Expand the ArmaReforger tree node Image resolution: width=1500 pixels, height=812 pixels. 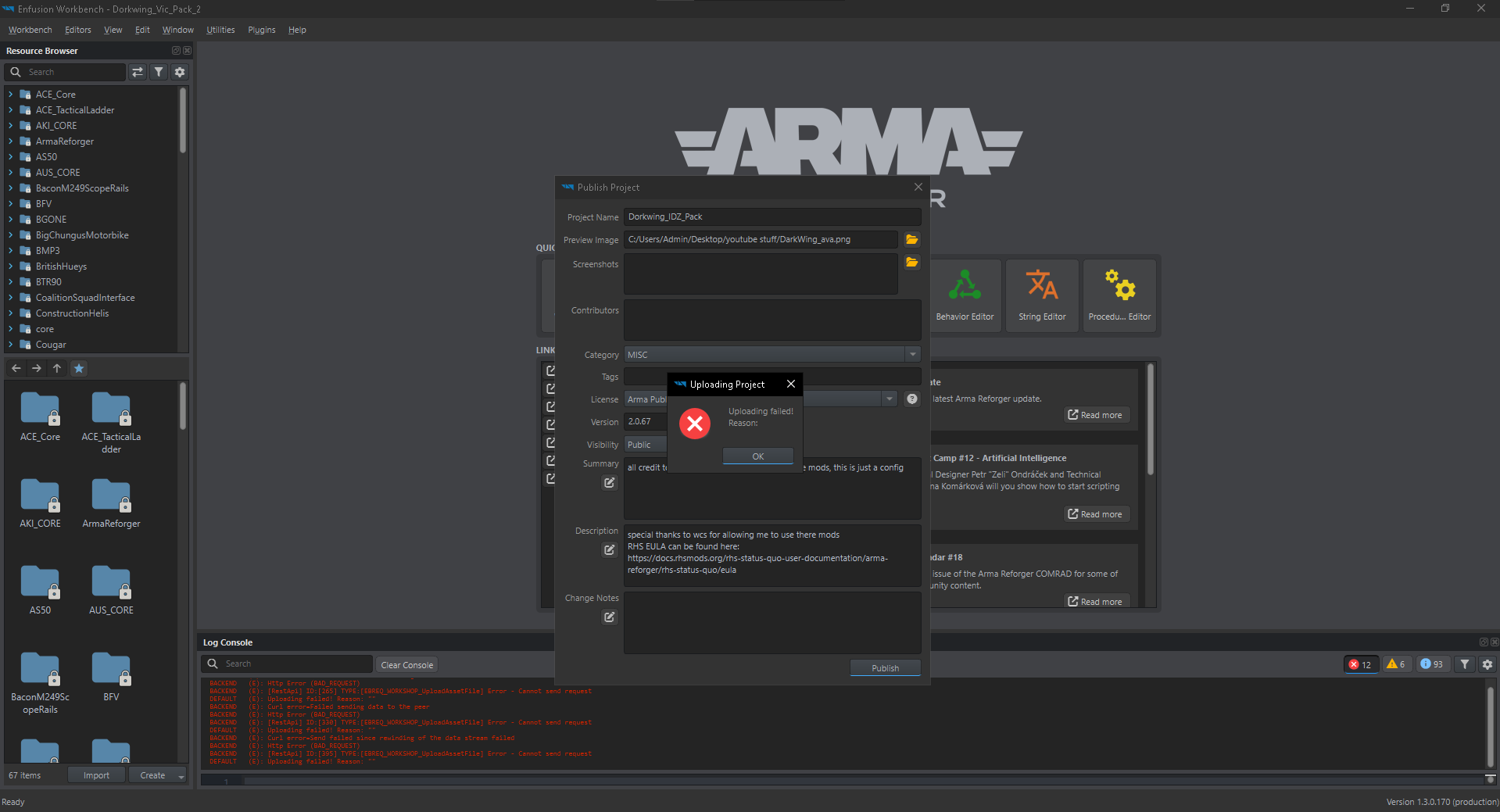coord(11,141)
